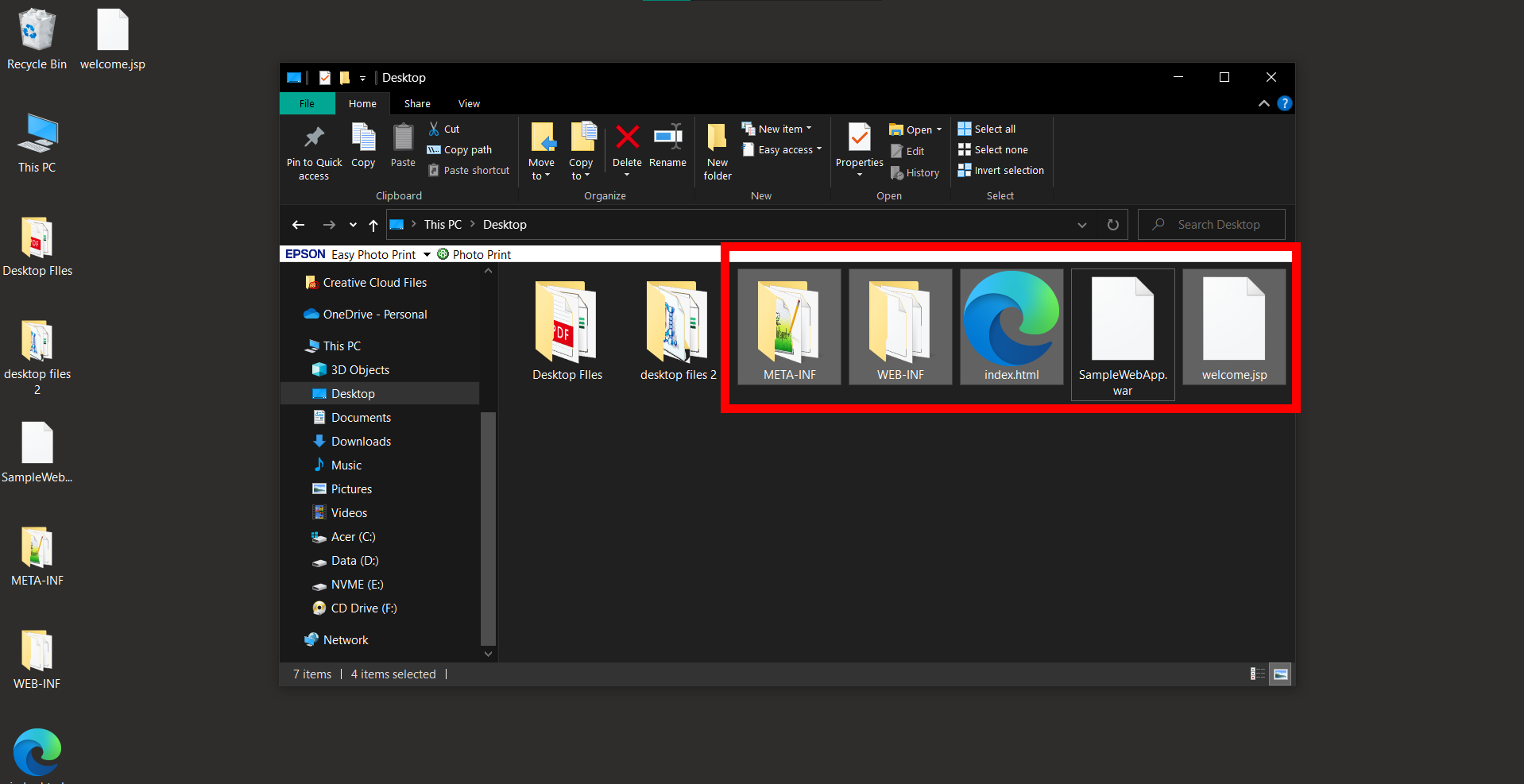Image resolution: width=1524 pixels, height=784 pixels.
Task: Click Photo Print in the Epson toolbar
Action: [481, 254]
